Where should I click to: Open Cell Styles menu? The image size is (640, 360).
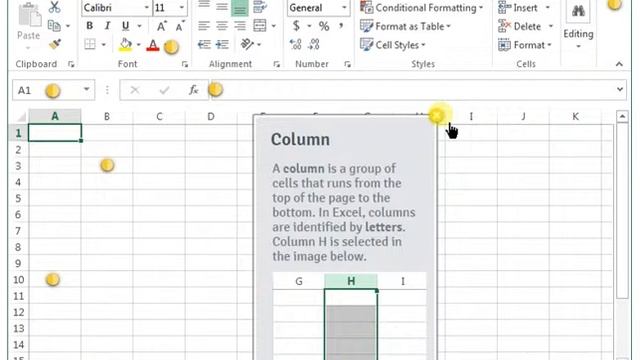(393, 45)
